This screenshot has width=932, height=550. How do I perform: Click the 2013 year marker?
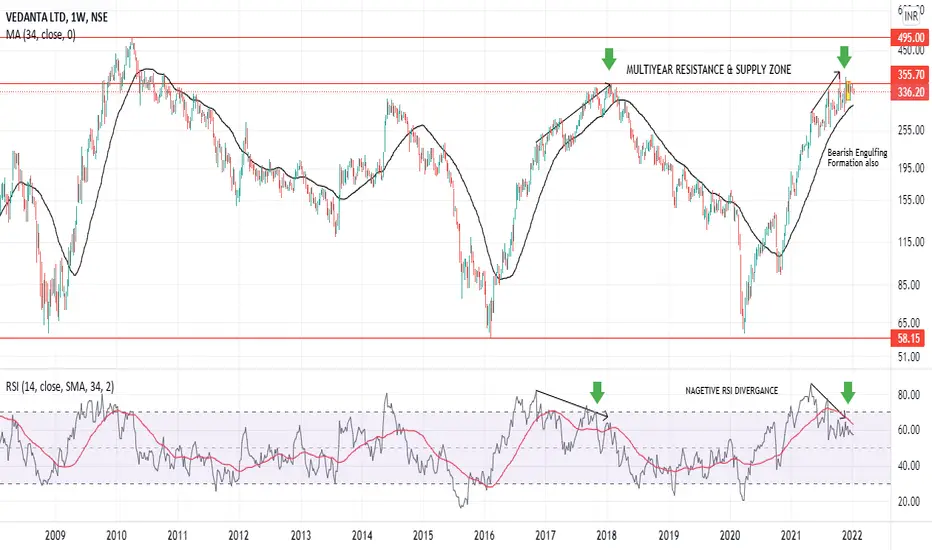coord(301,536)
